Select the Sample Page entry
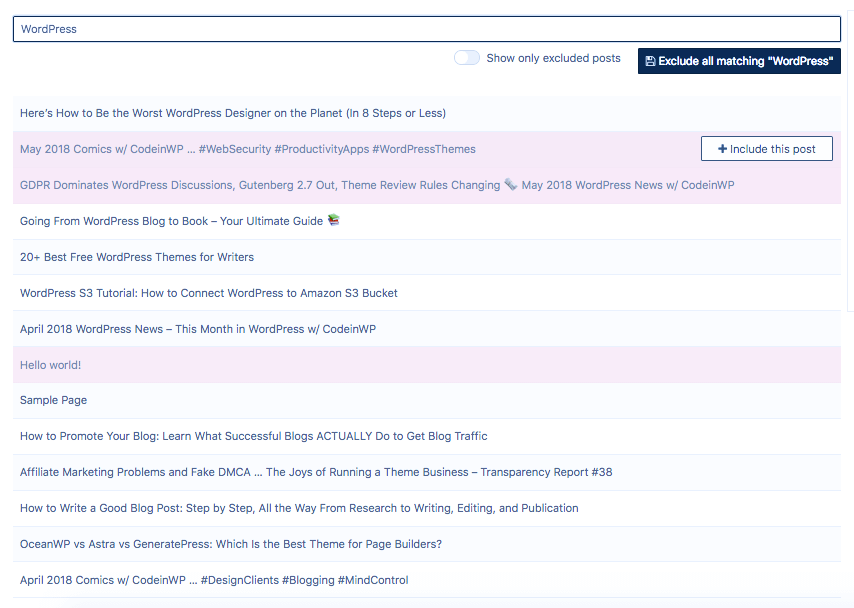 [54, 400]
